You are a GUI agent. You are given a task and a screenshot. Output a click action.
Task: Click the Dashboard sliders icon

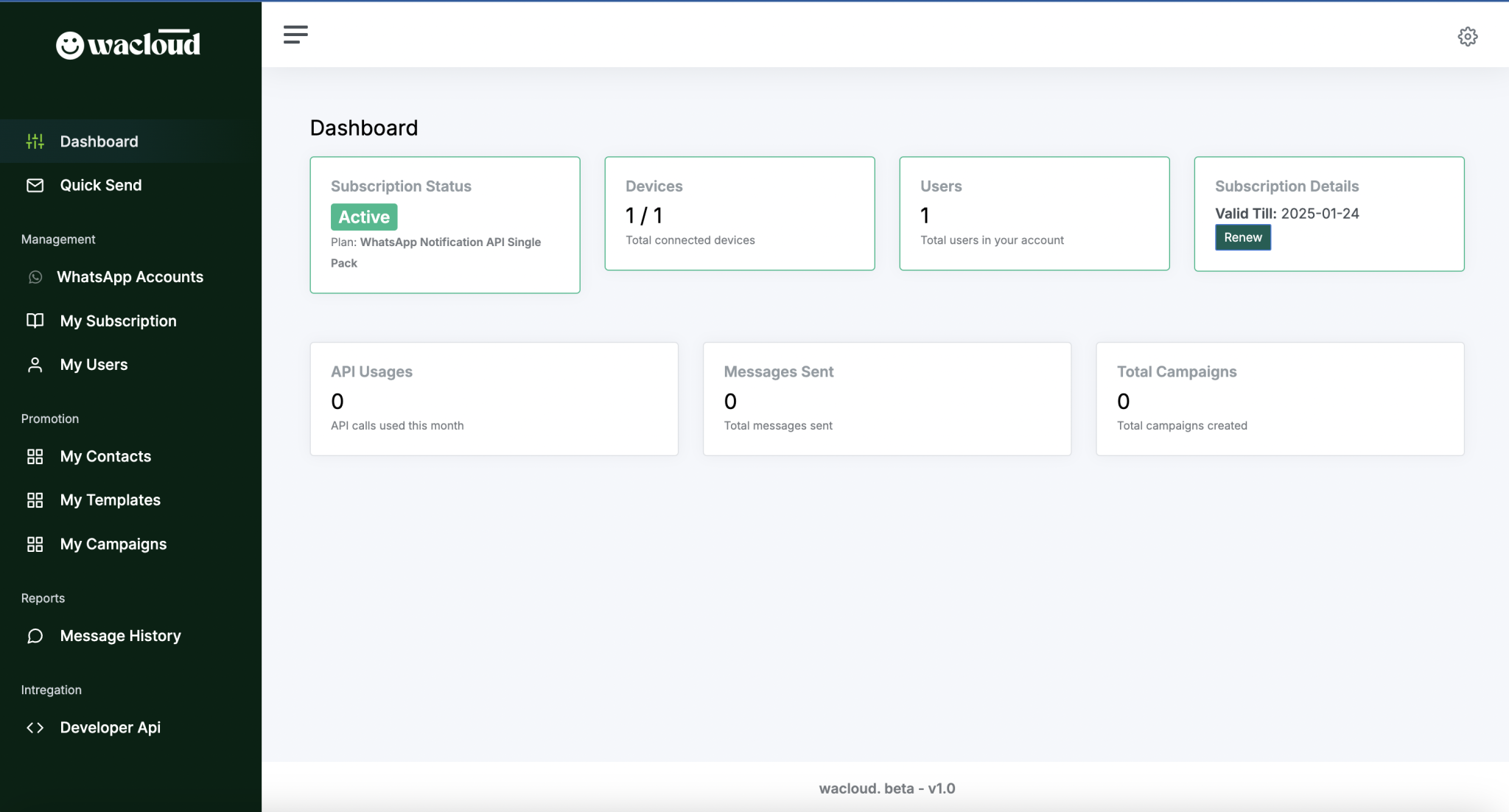pos(35,141)
